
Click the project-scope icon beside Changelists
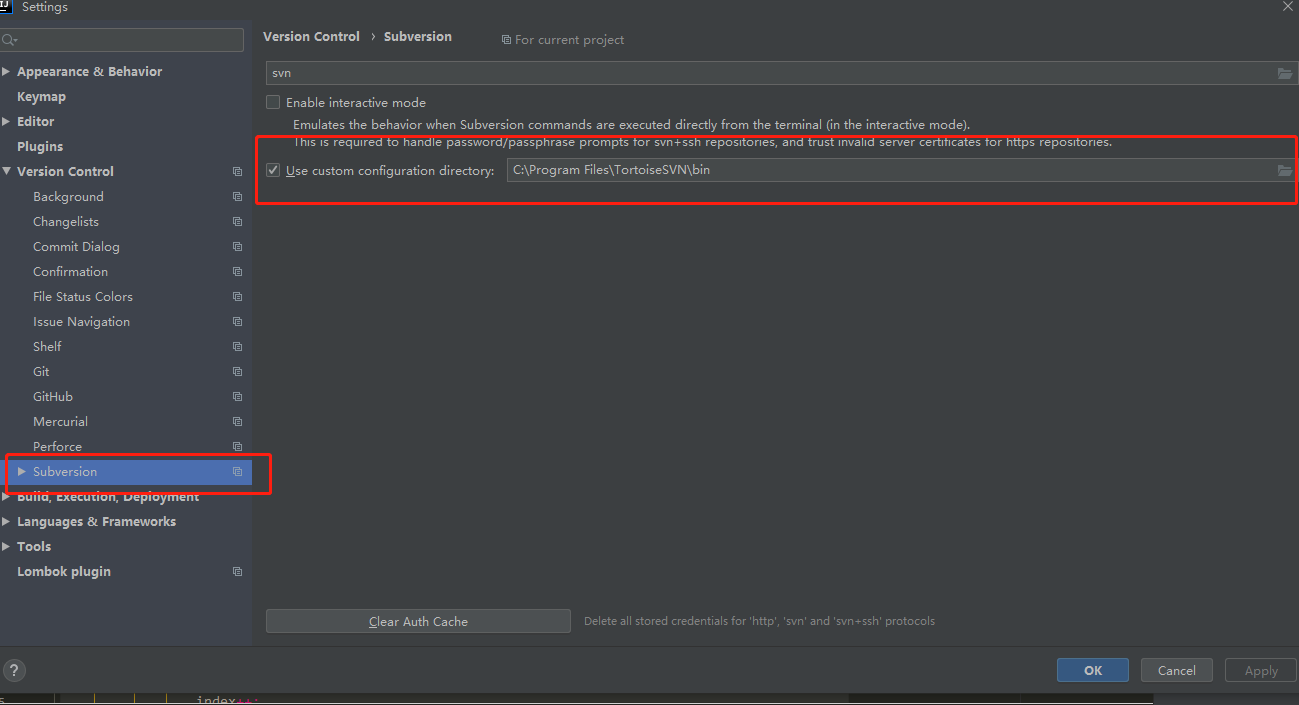tap(237, 221)
